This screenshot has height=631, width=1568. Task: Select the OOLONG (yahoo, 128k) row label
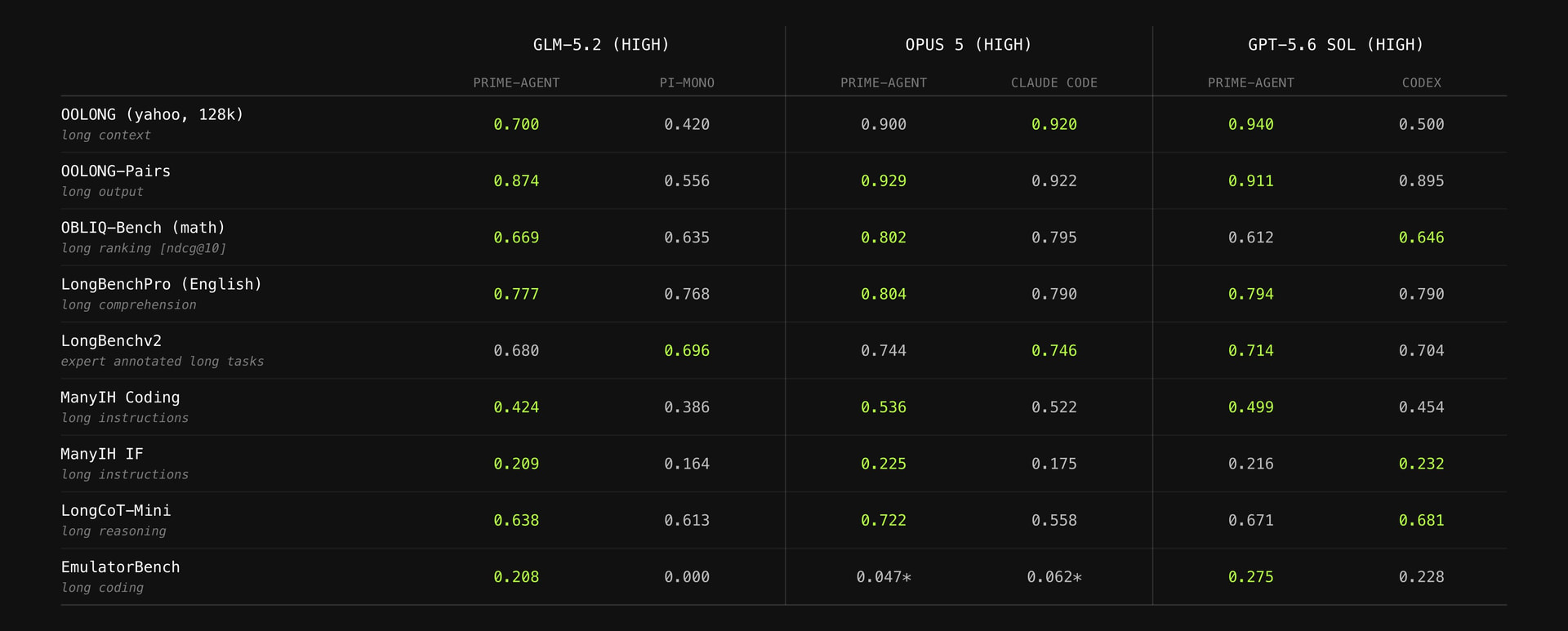(152, 114)
